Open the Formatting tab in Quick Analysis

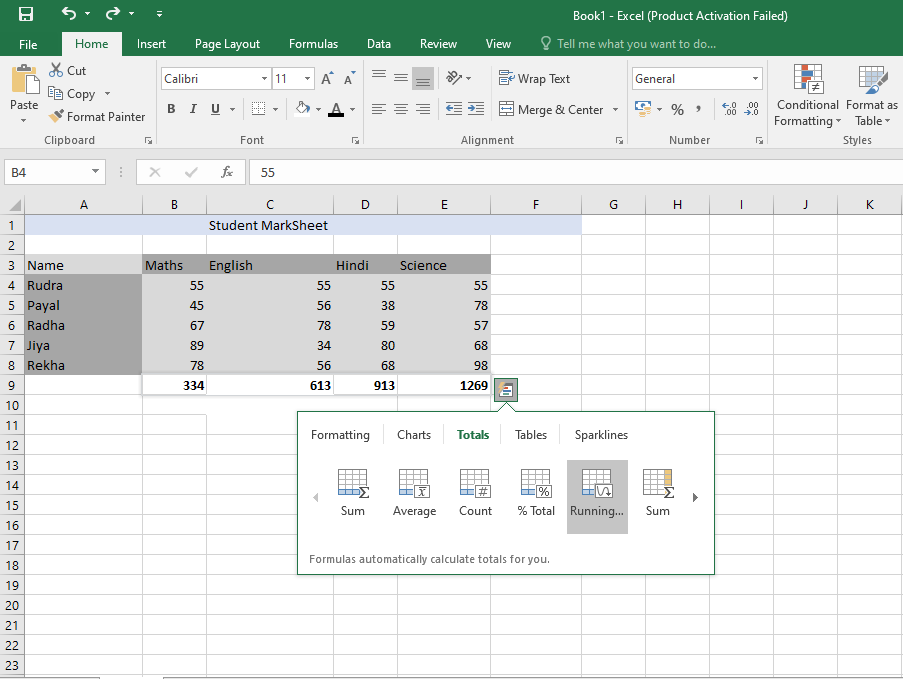pyautogui.click(x=340, y=435)
